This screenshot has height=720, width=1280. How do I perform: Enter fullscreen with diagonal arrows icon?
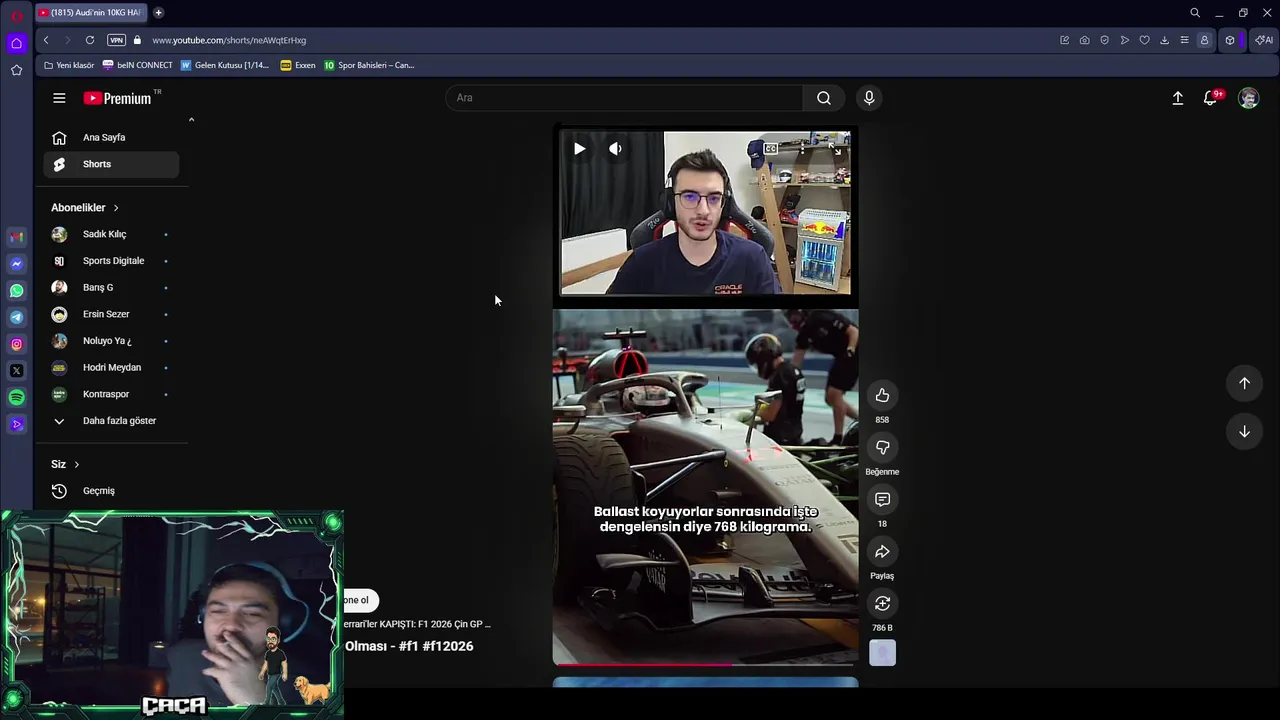click(x=835, y=149)
